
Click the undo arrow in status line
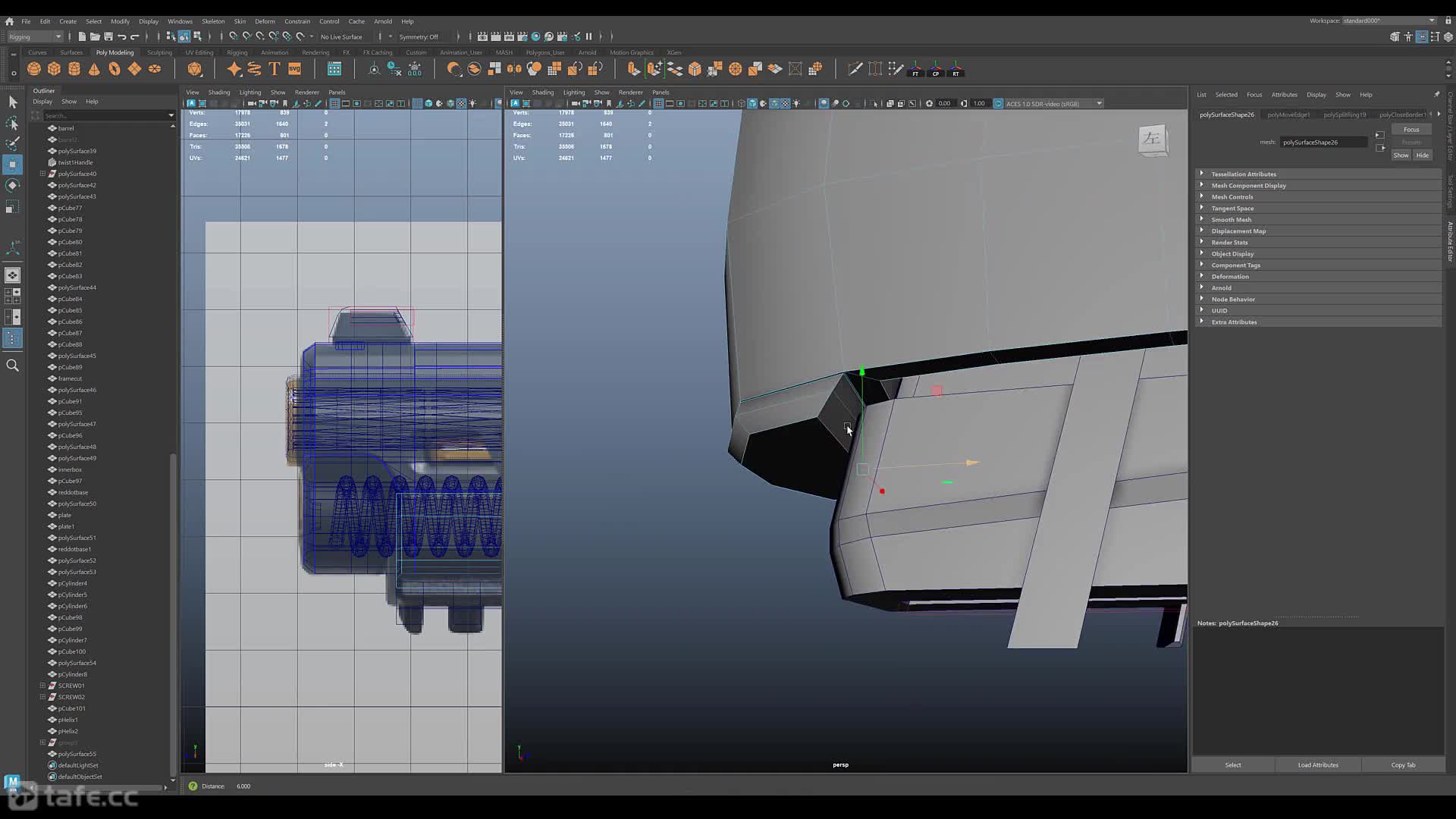(122, 36)
